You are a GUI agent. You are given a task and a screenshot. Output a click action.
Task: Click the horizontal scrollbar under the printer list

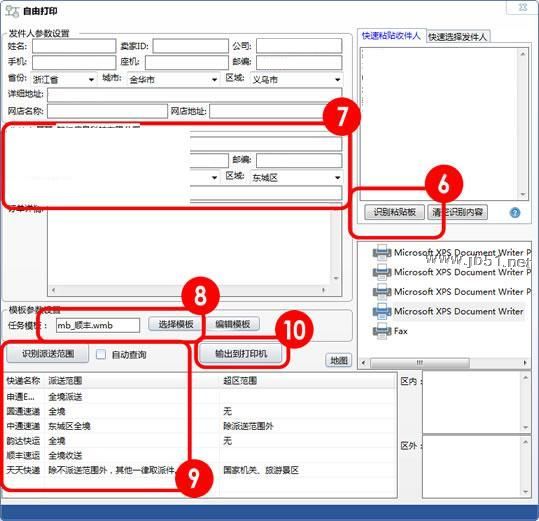click(444, 363)
